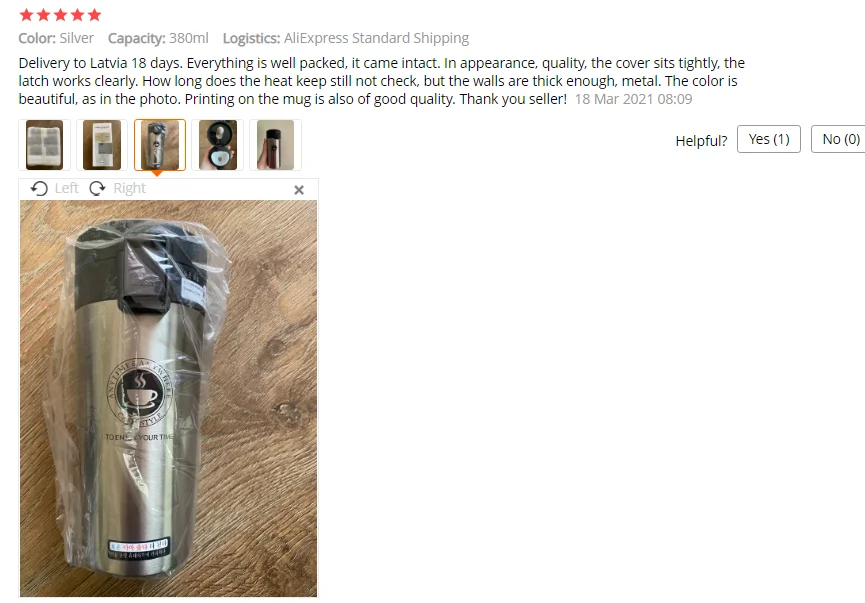Click the fourth red rating star

coord(77,15)
